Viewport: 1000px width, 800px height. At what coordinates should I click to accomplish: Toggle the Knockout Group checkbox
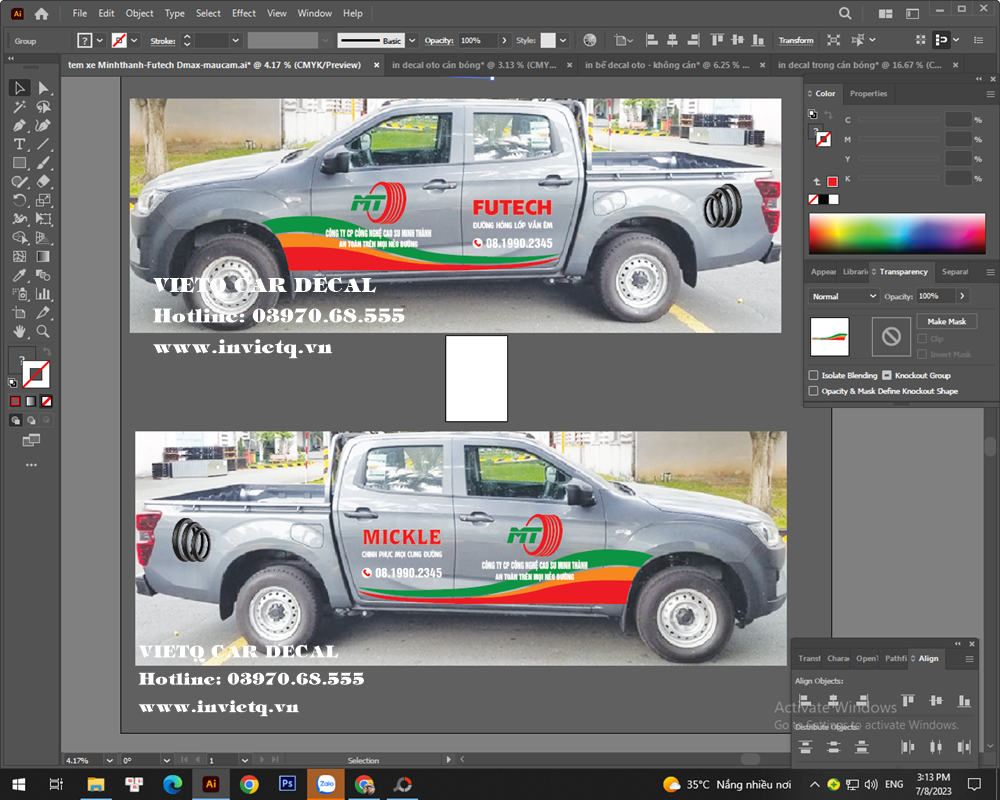[x=886, y=375]
